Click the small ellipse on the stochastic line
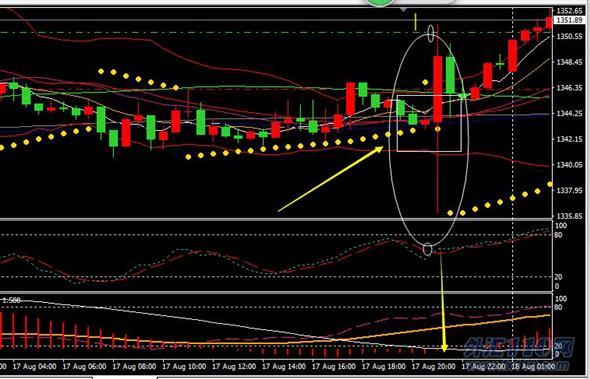Image resolution: width=590 pixels, height=379 pixels. coord(427,249)
